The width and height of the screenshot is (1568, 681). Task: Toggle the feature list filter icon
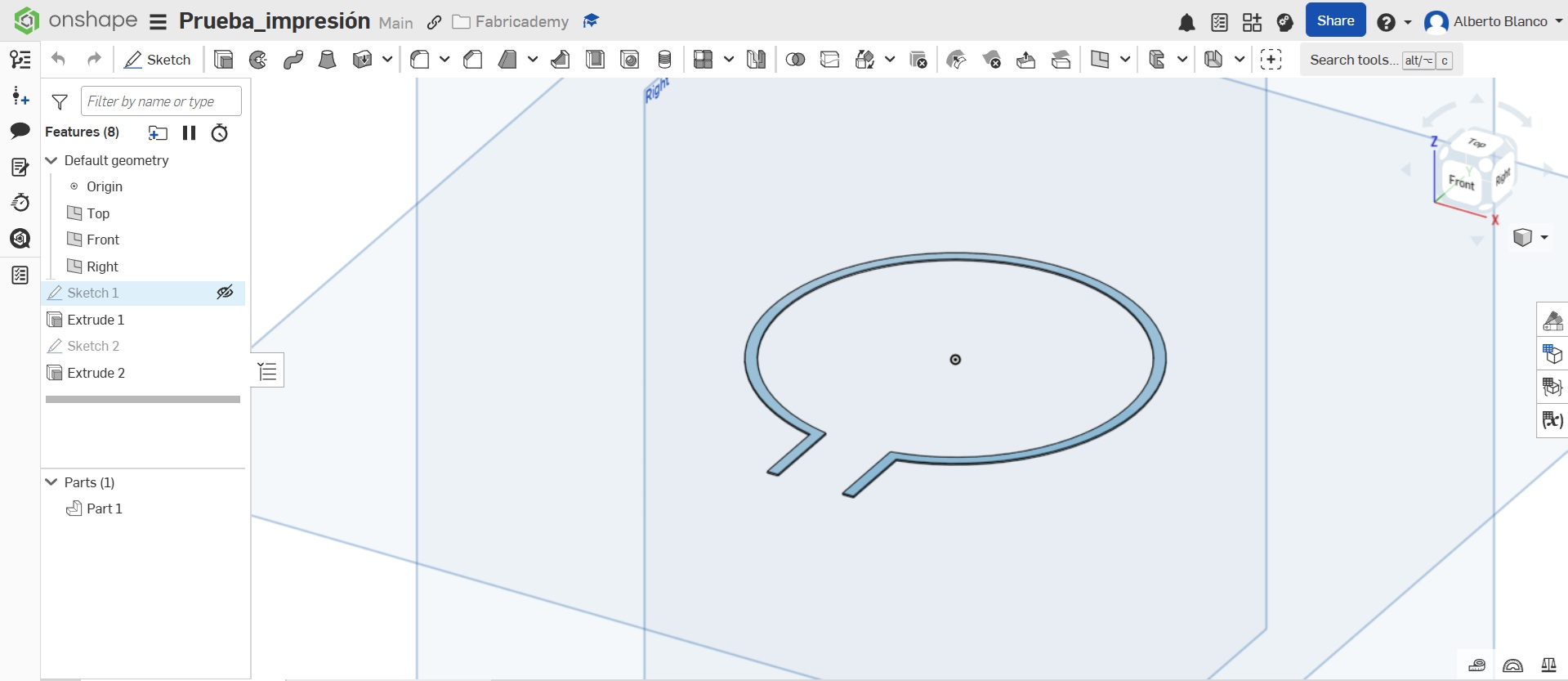click(x=60, y=101)
